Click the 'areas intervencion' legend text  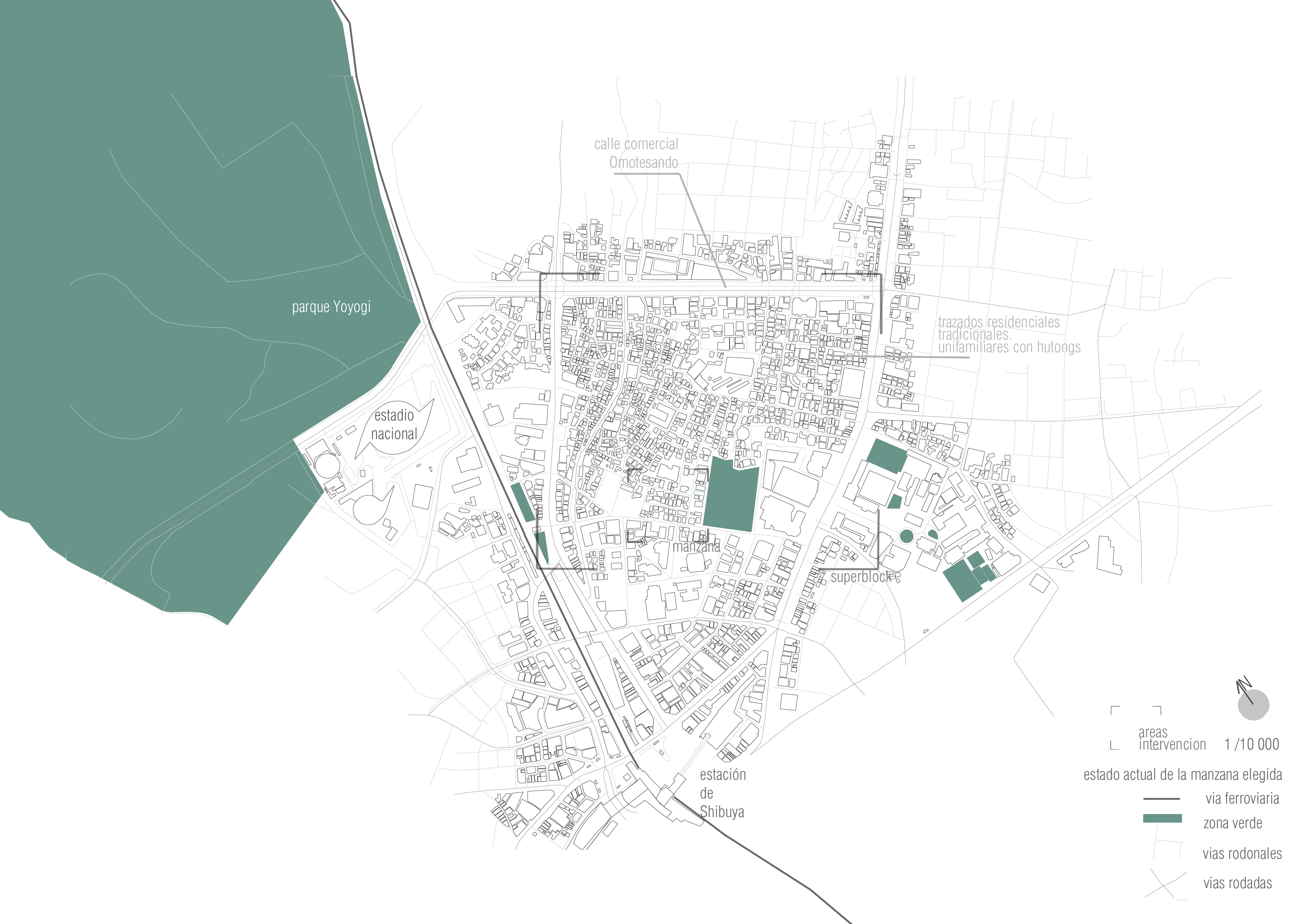click(x=1172, y=738)
